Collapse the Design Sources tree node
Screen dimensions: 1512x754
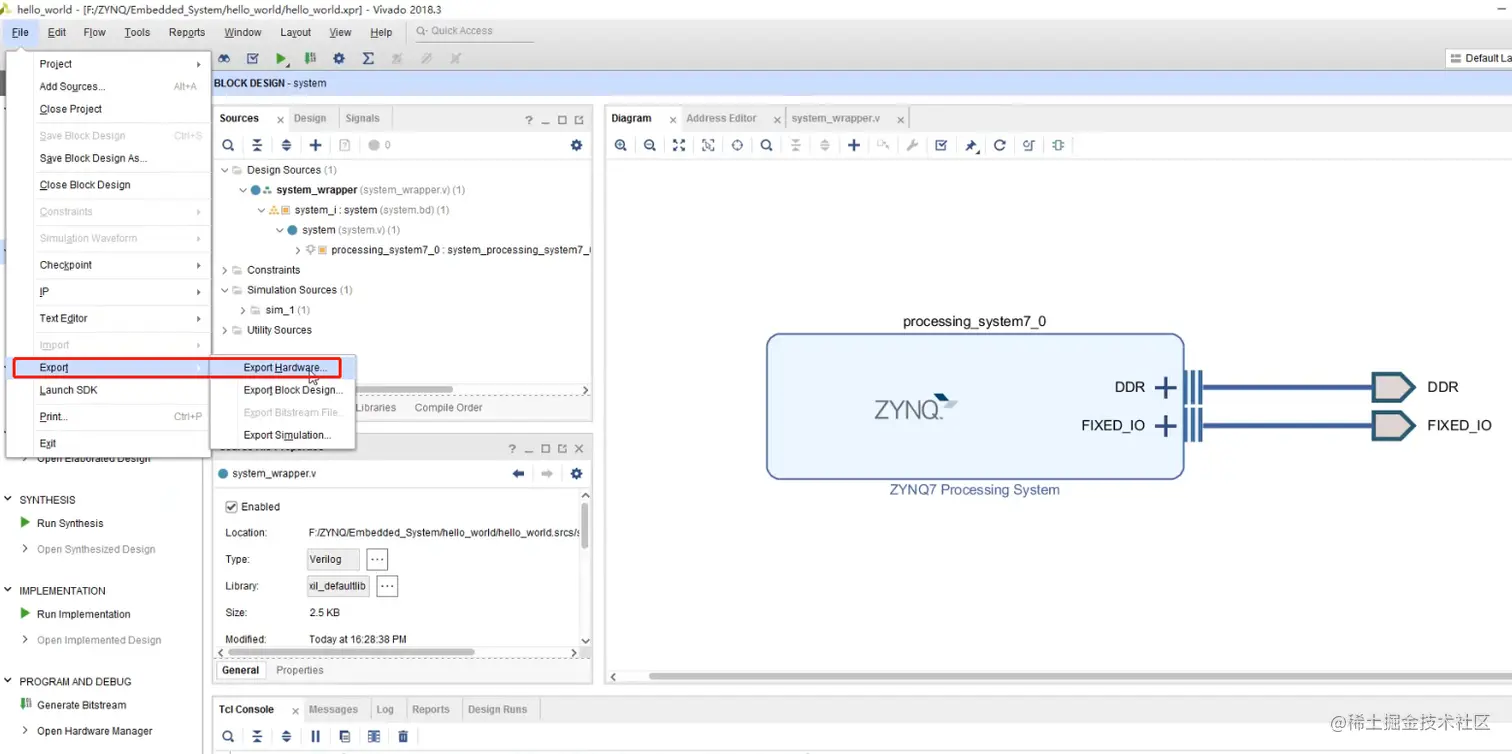pyautogui.click(x=225, y=170)
